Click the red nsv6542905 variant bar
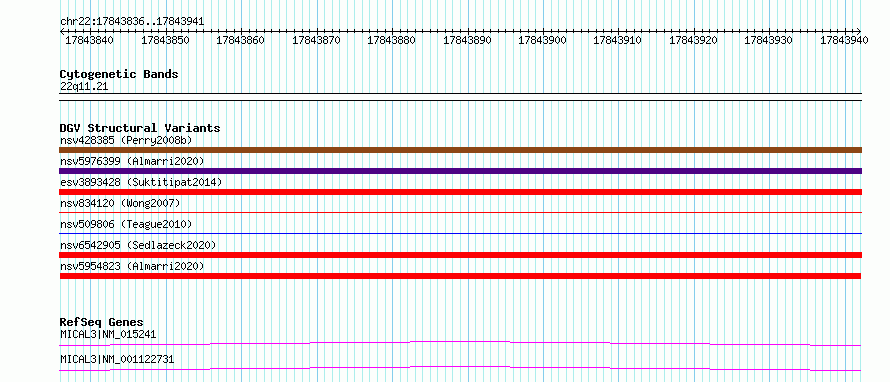 coord(460,255)
